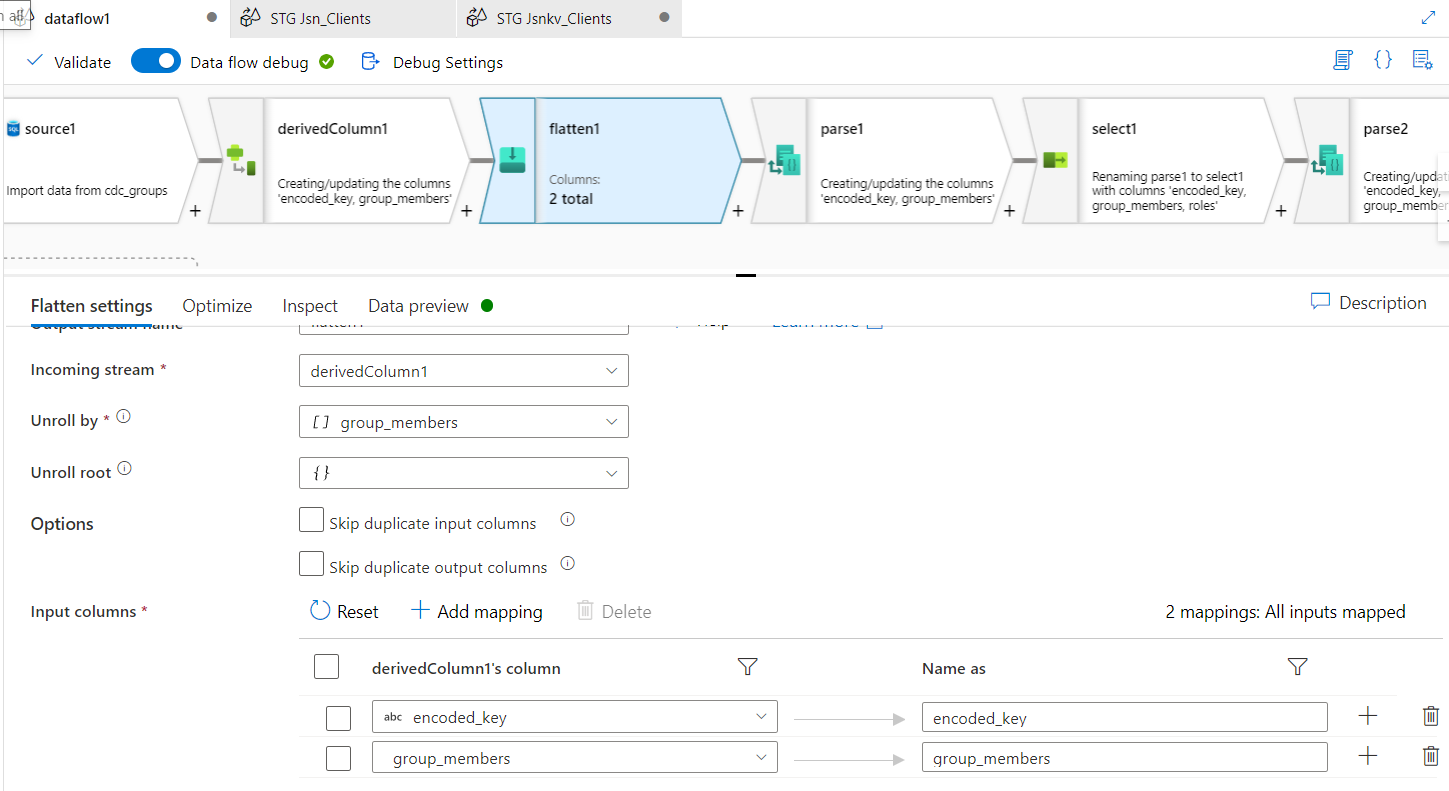Open Flatten settings tab
This screenshot has height=791, width=1449.
(x=92, y=306)
